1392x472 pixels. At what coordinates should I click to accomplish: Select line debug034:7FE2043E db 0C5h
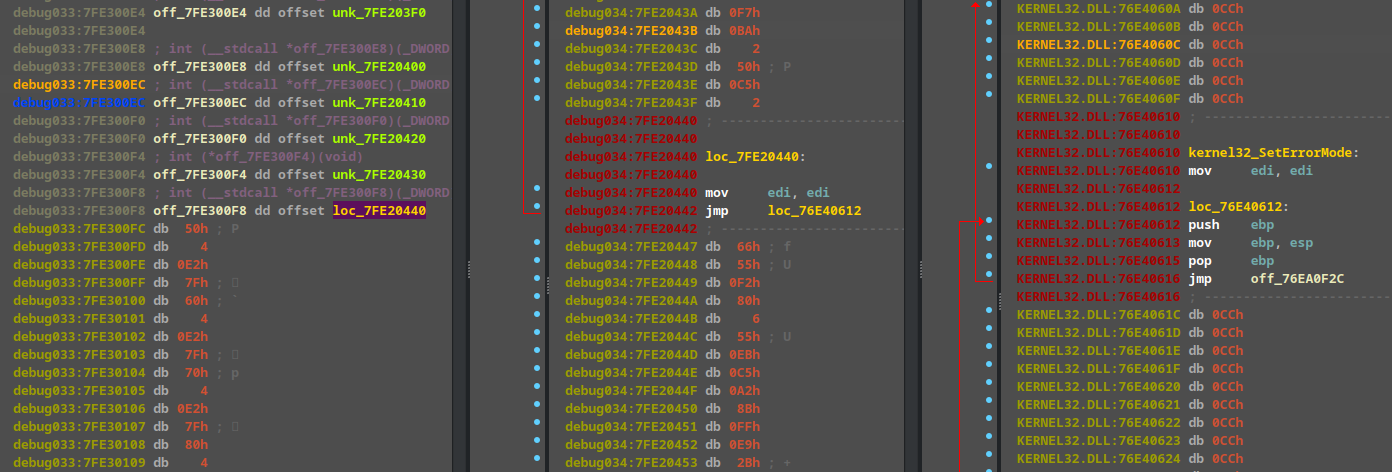663,85
